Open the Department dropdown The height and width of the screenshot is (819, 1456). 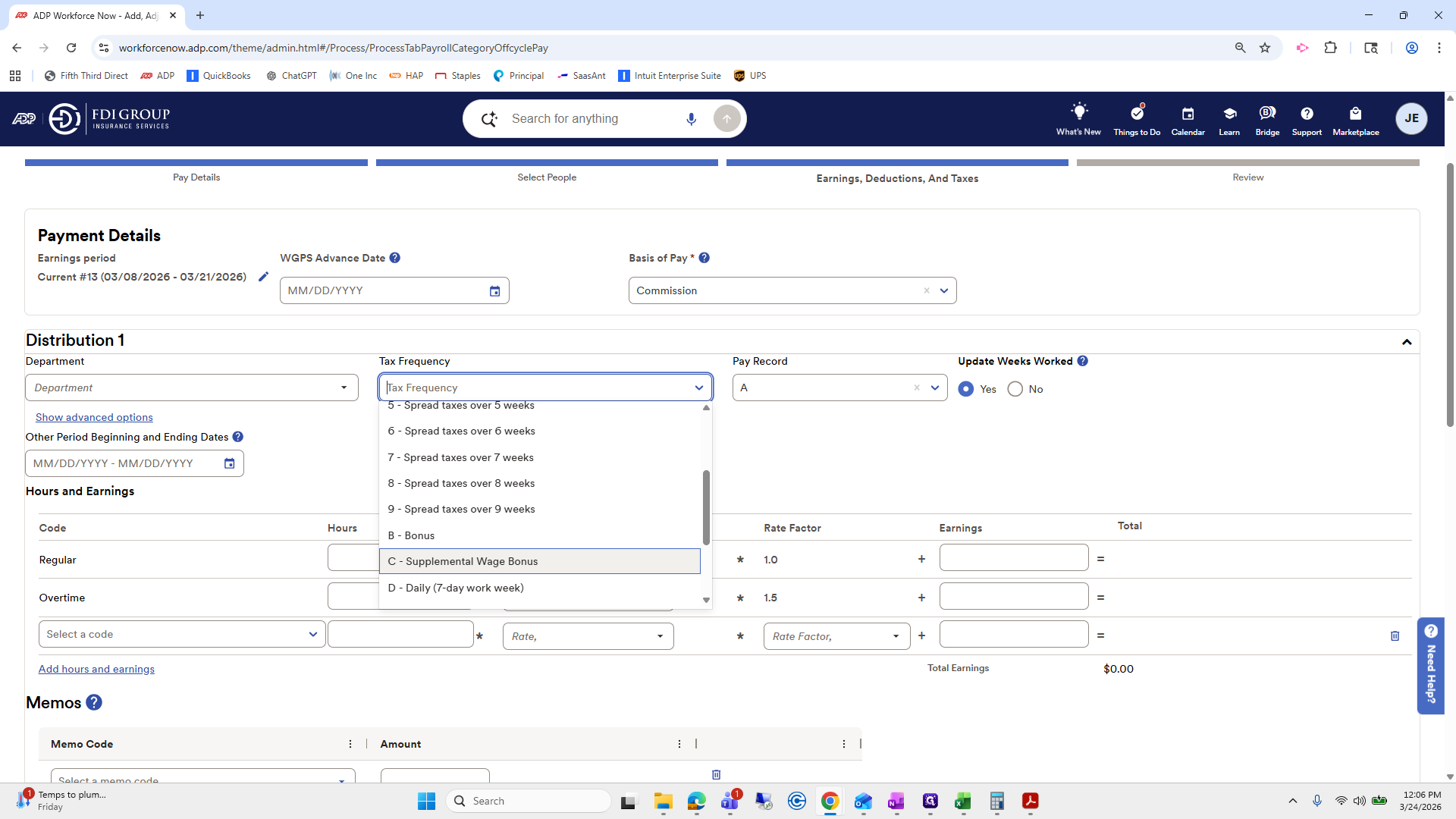pos(191,388)
